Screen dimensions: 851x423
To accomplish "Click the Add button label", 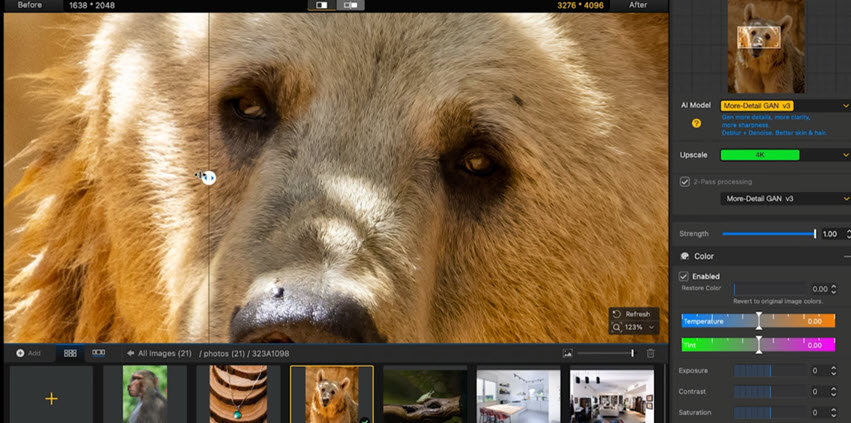I will click(x=34, y=353).
